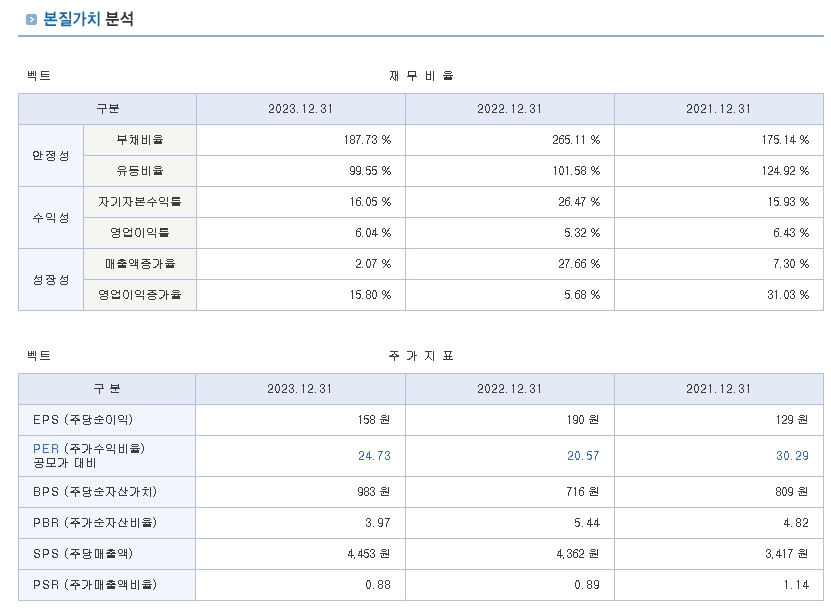Click the 본질가치 분석 heading text
This screenshot has height=613, width=831.
[88, 19]
